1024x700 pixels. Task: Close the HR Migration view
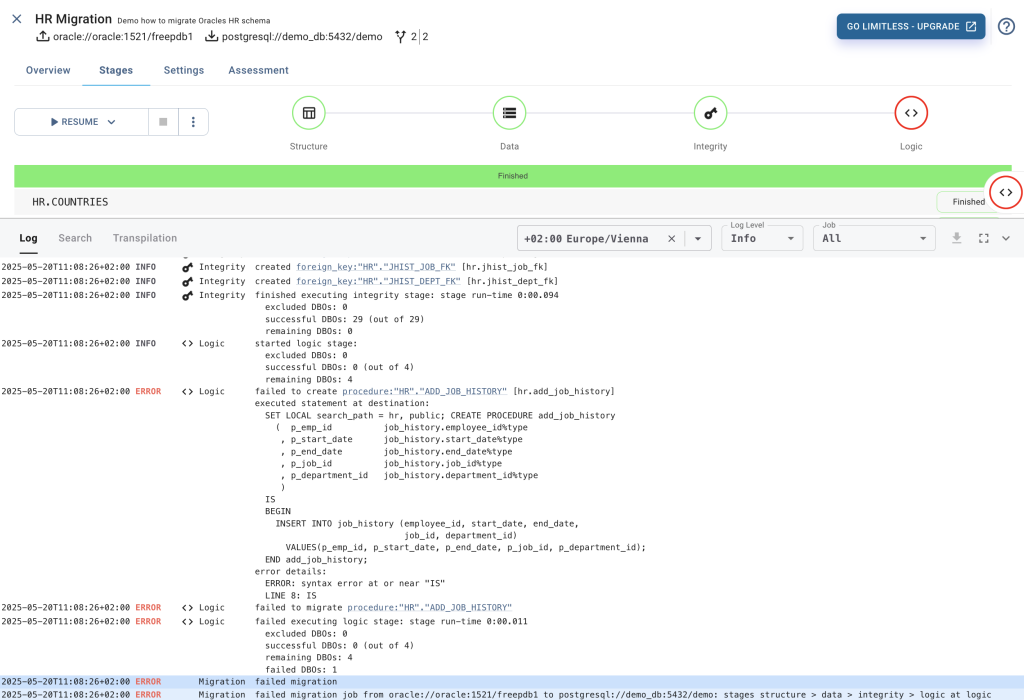click(17, 19)
